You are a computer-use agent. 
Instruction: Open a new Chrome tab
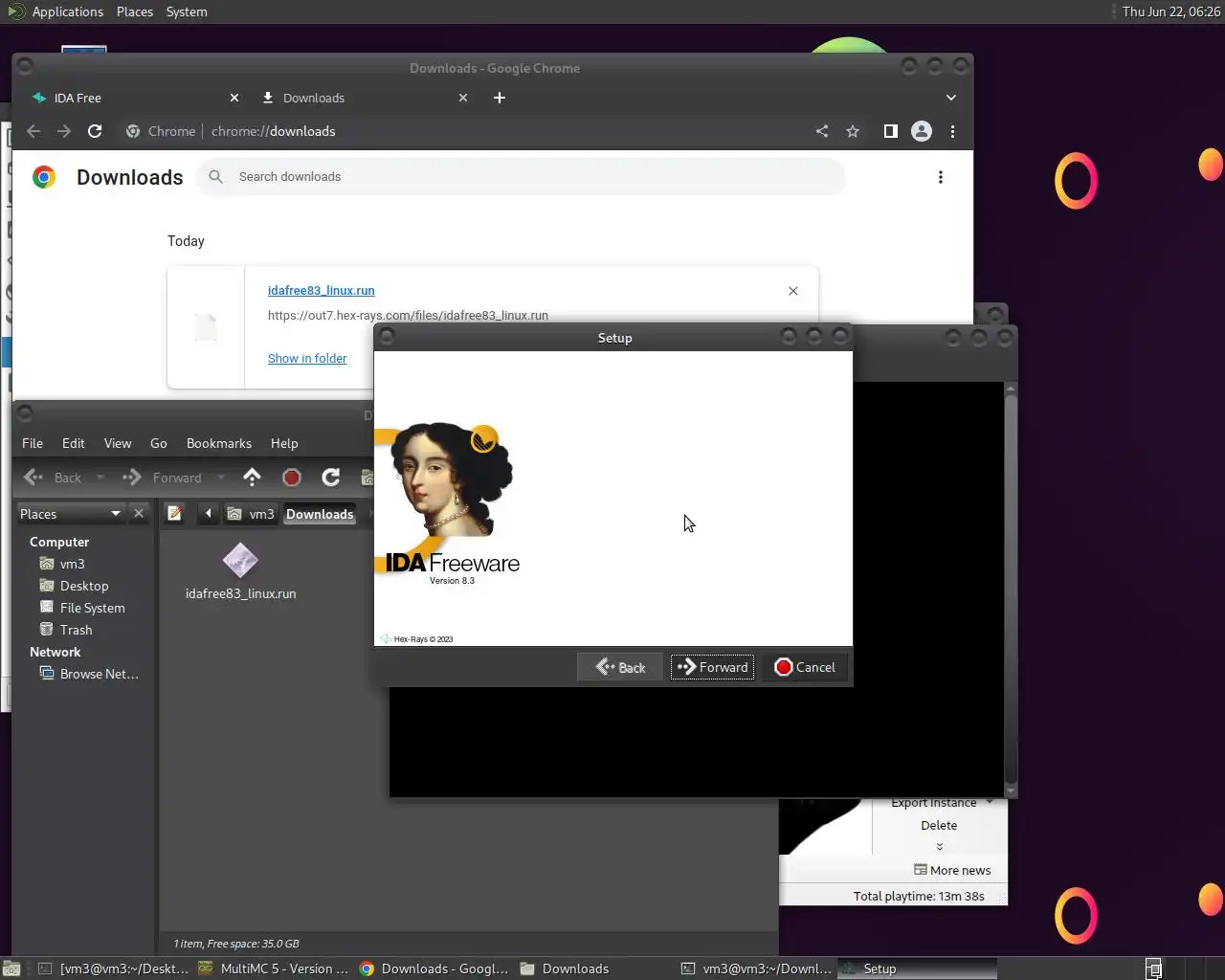[x=500, y=98]
